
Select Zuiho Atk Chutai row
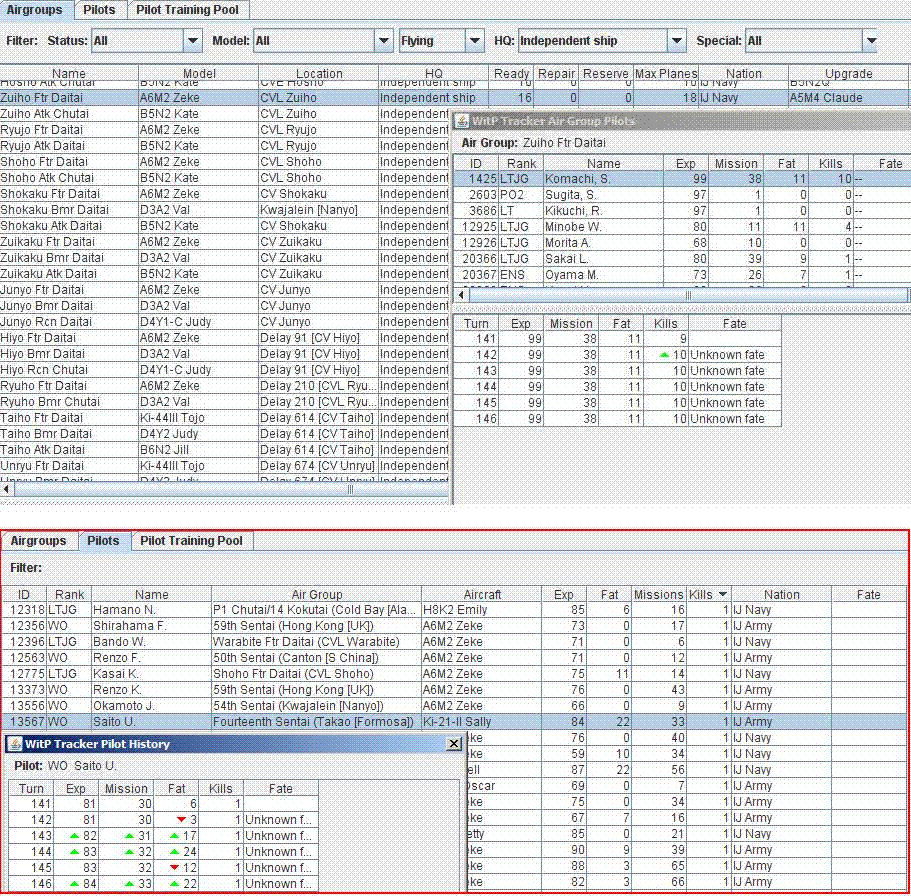[225, 114]
